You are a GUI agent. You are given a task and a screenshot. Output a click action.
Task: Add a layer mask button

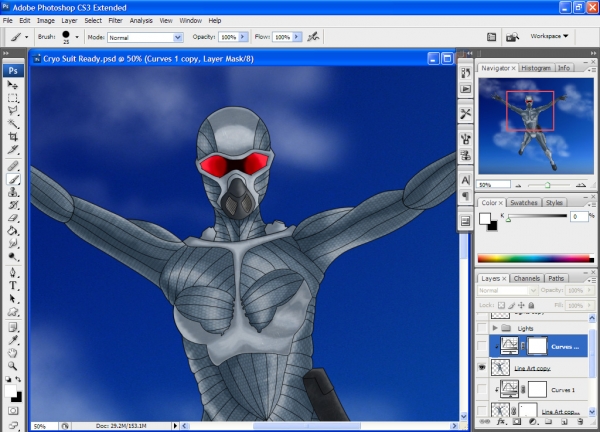coord(517,422)
